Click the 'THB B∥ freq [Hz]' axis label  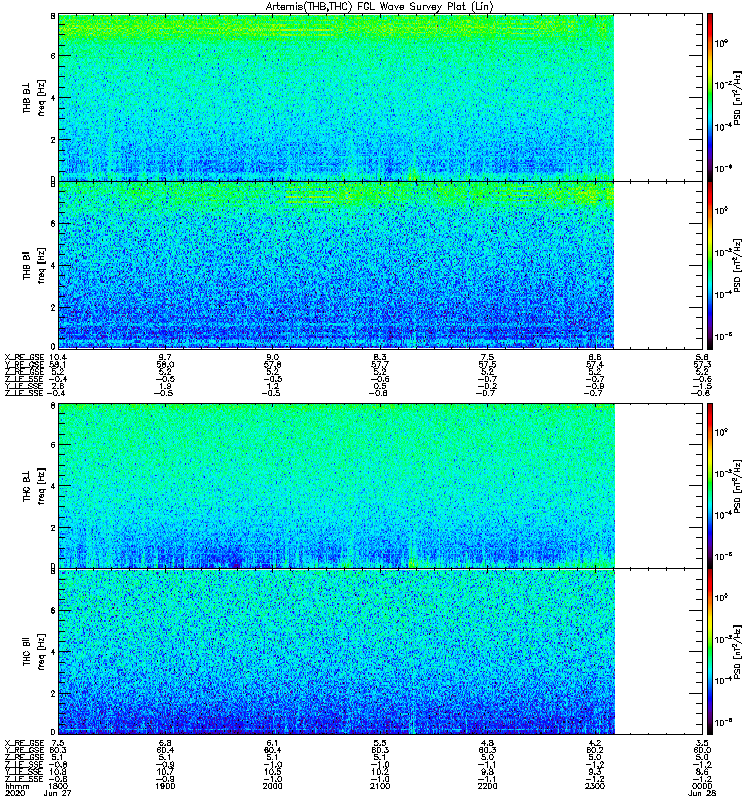click(34, 265)
